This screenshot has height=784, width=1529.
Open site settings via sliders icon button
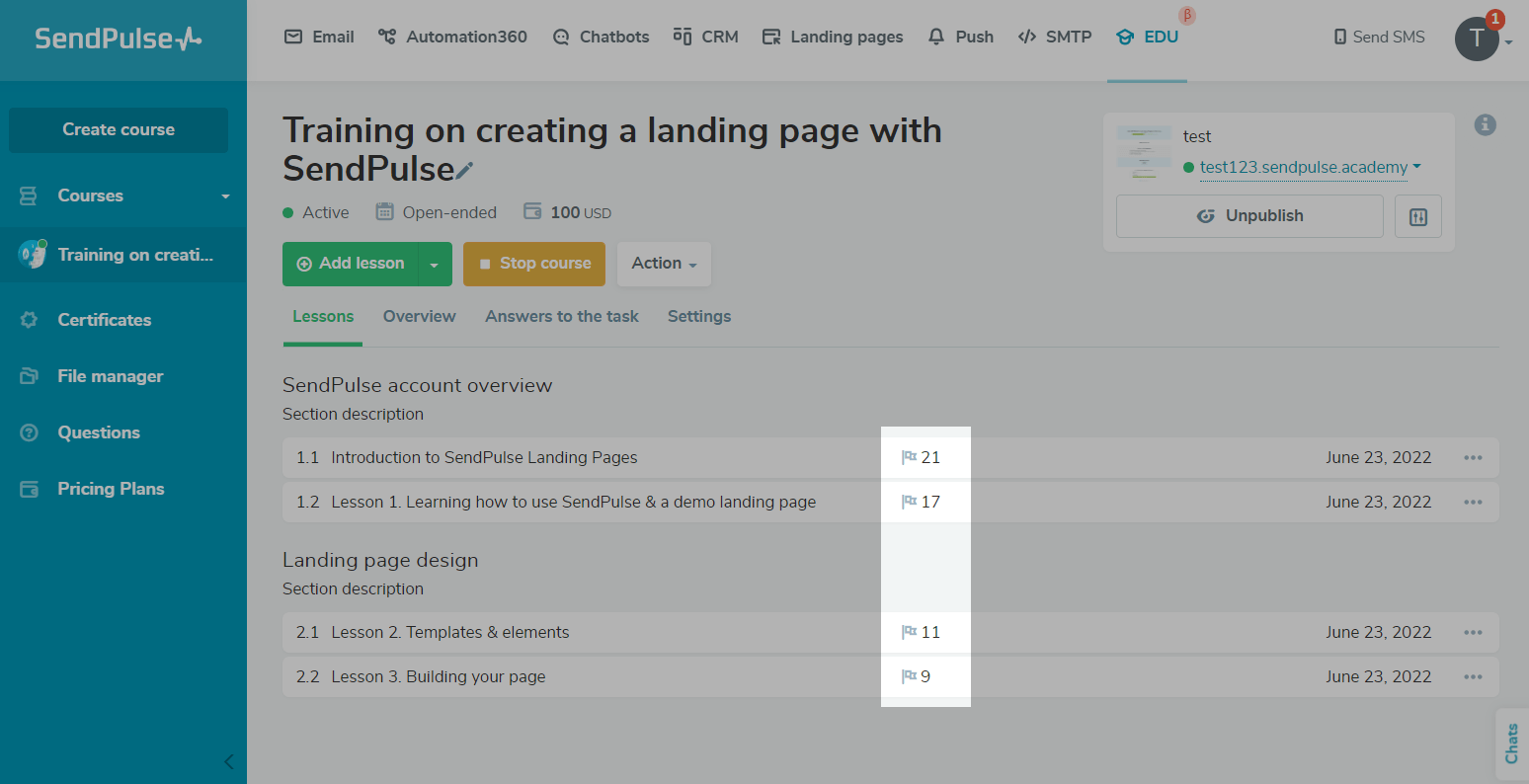click(x=1417, y=216)
